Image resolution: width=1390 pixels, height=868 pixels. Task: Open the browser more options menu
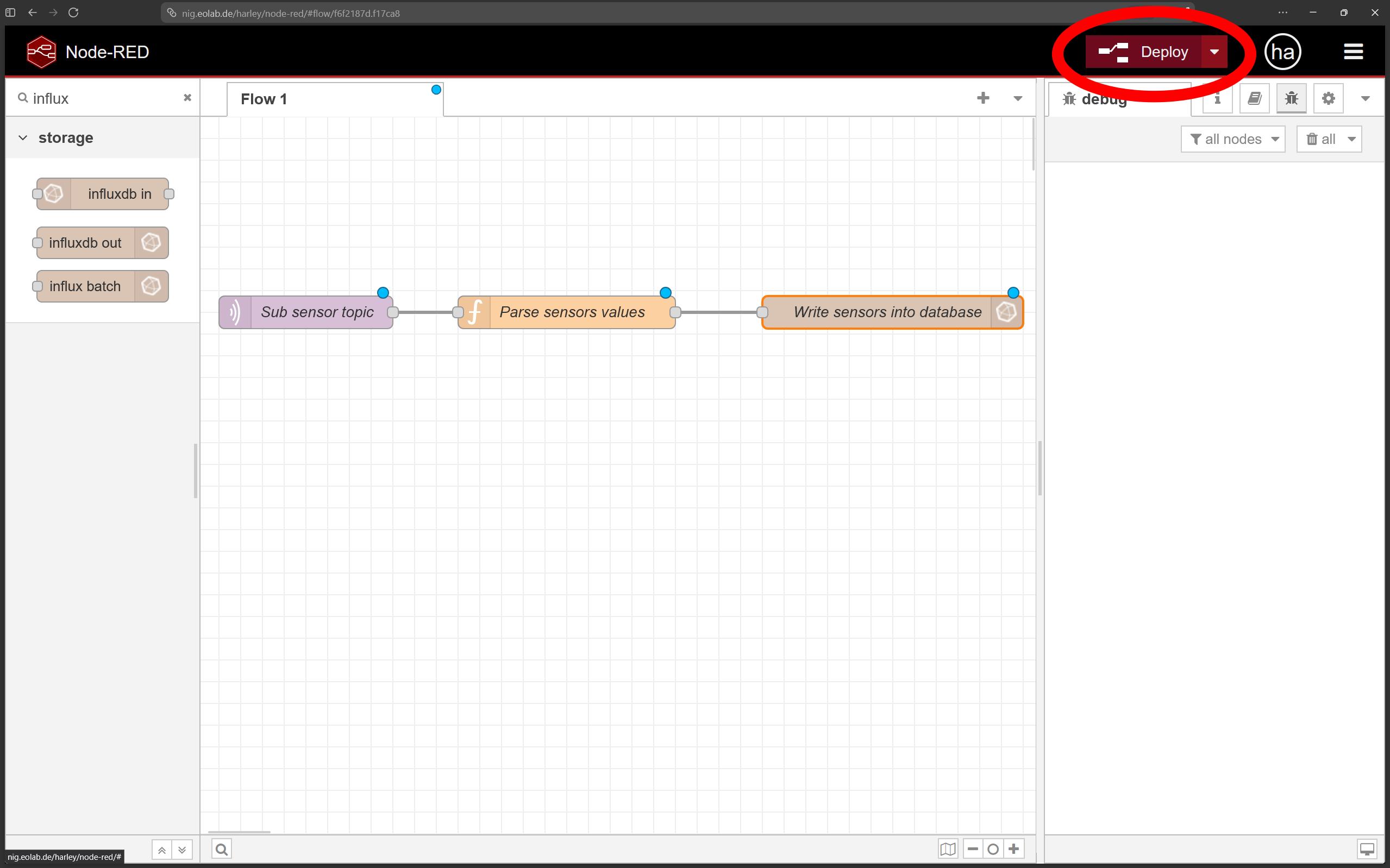(x=1282, y=12)
